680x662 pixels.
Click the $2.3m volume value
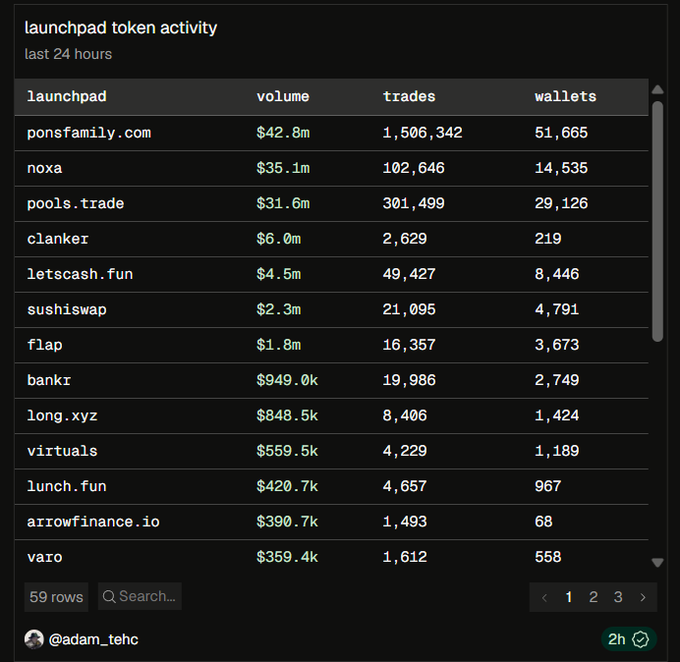[278, 310]
